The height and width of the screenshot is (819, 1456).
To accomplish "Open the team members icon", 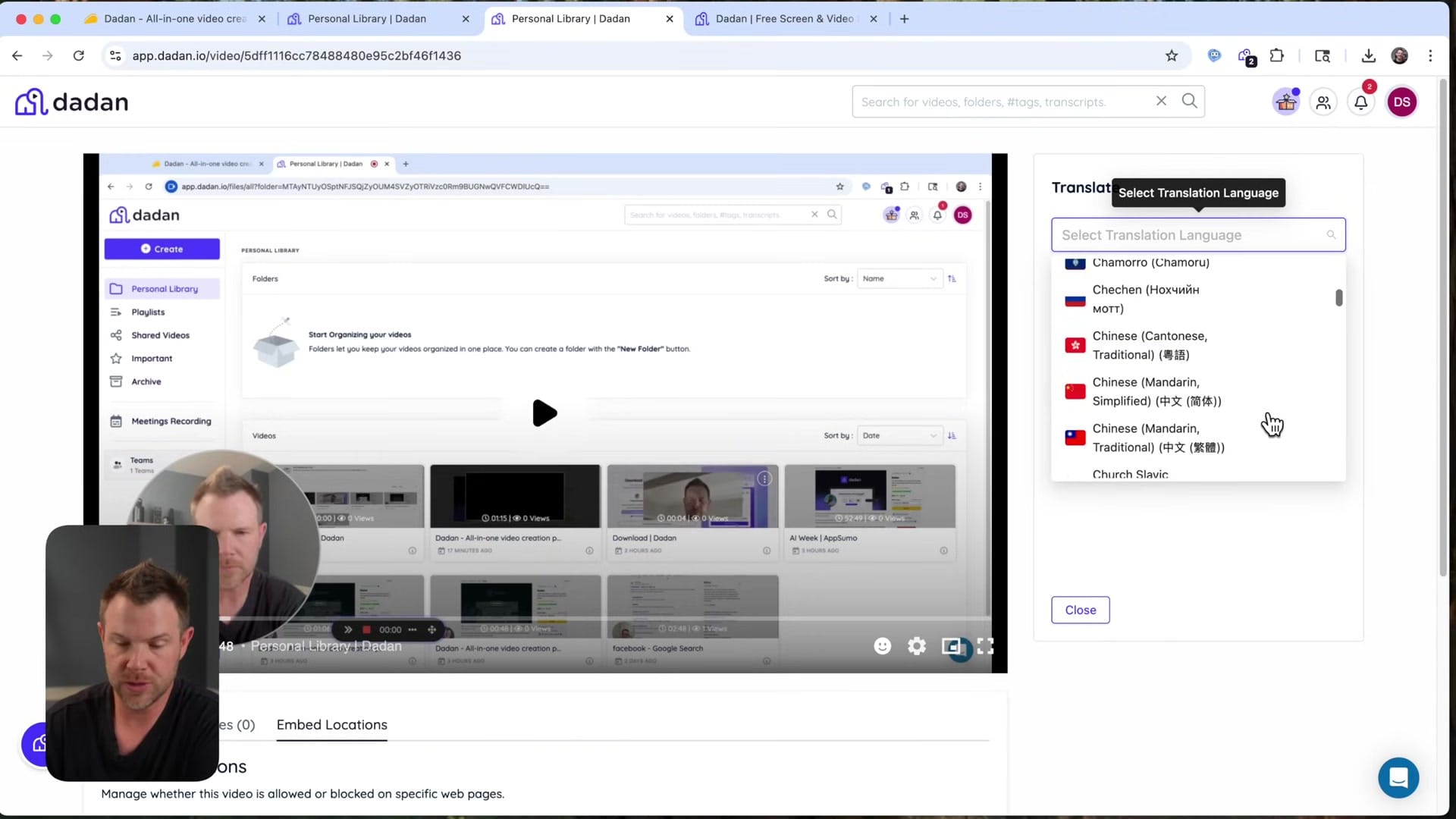I will pos(1323,102).
